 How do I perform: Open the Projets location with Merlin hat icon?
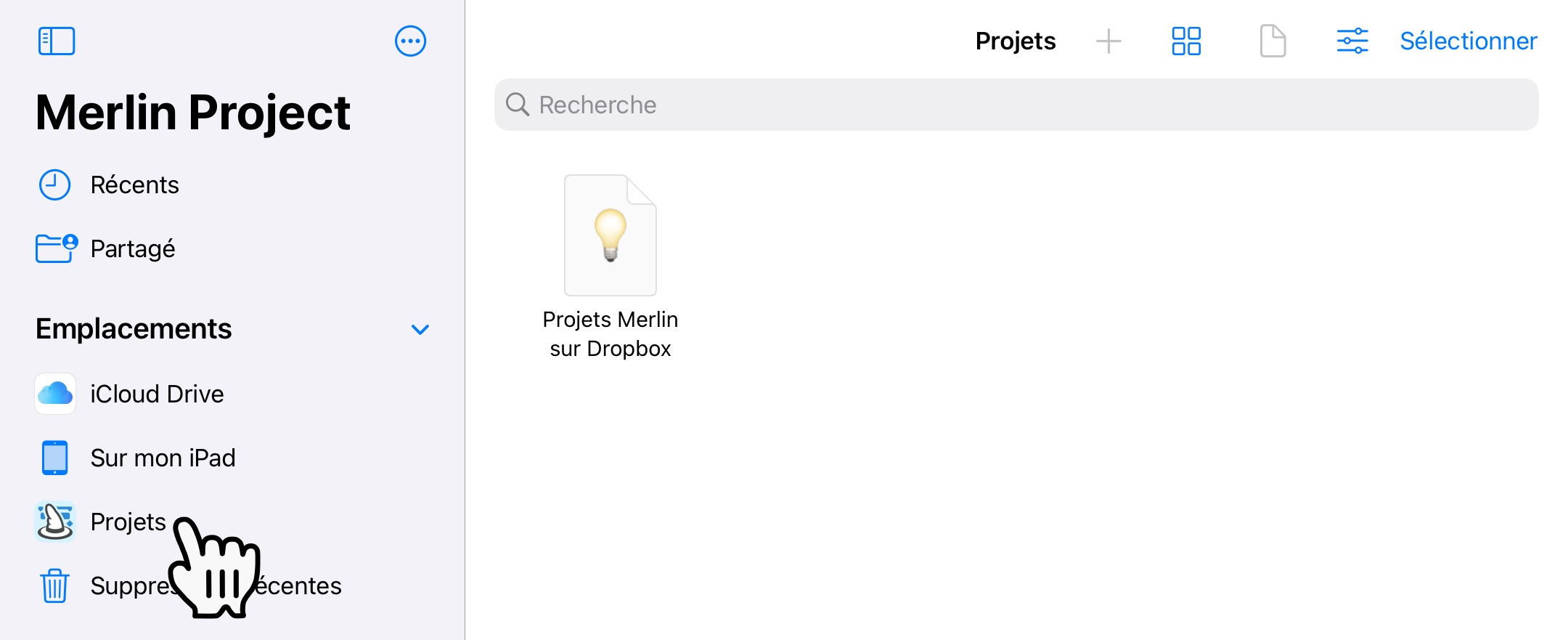coord(54,522)
